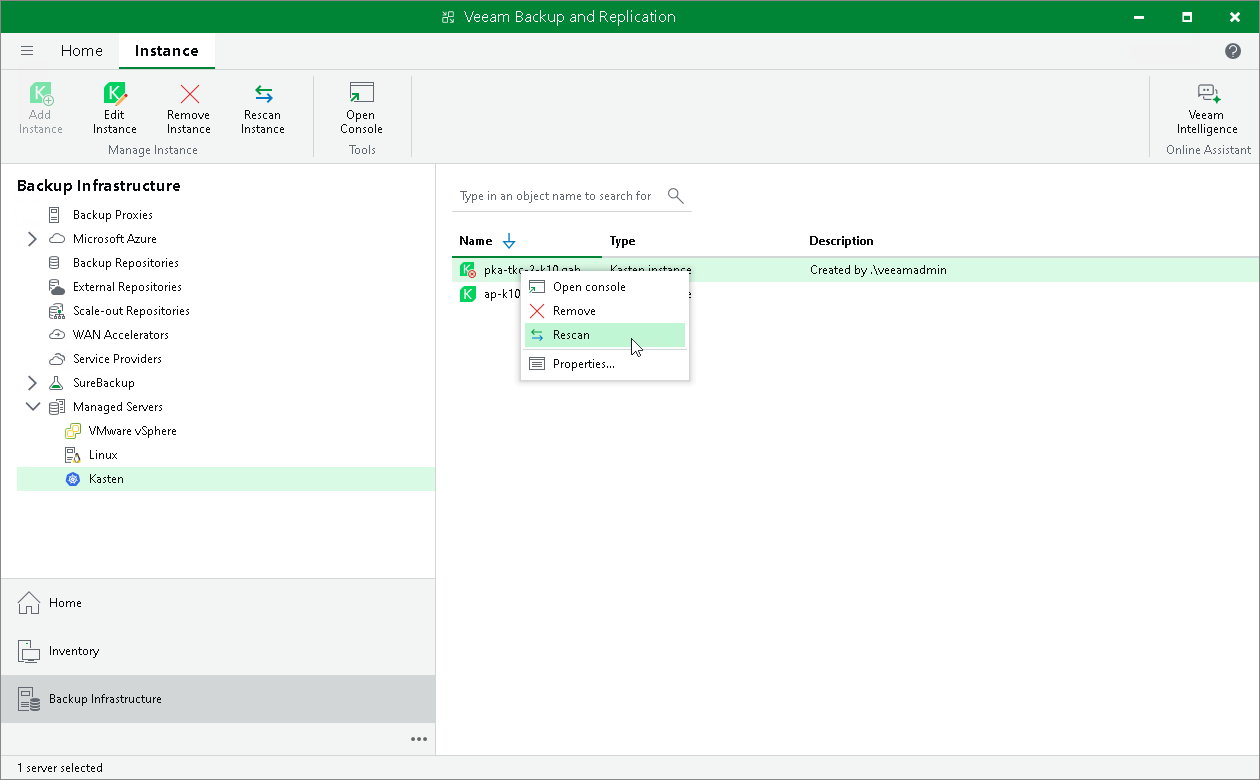
Task: Expand the SureBackup node
Action: tap(32, 383)
